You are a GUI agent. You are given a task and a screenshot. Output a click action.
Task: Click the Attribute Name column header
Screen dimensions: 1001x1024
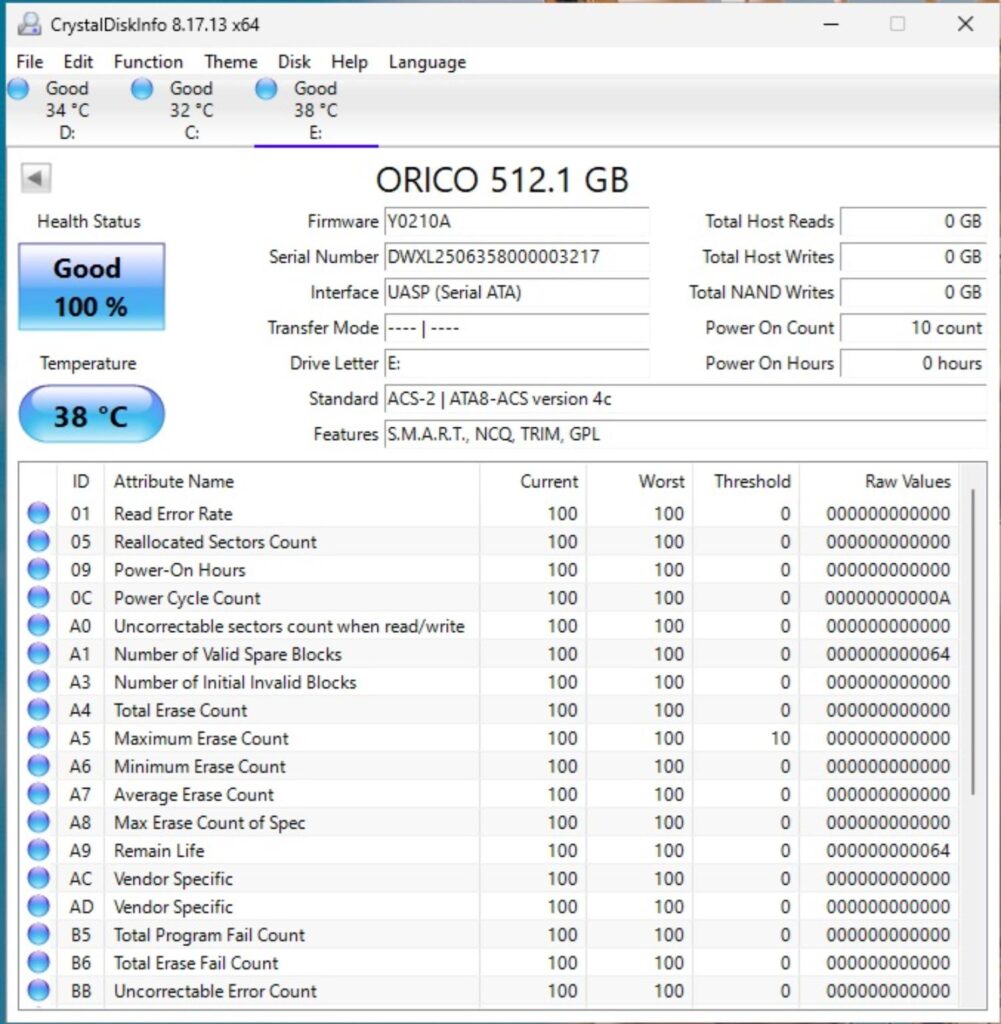coord(292,481)
